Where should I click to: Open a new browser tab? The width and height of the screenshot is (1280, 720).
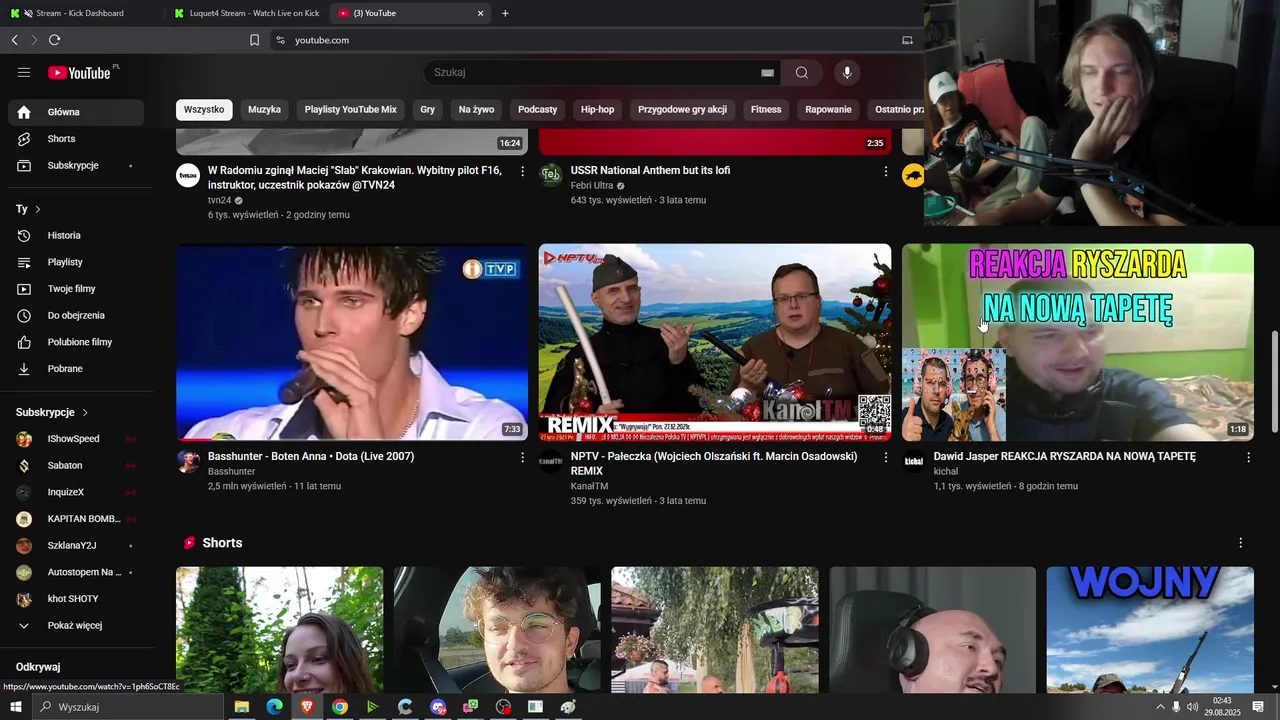coord(505,13)
